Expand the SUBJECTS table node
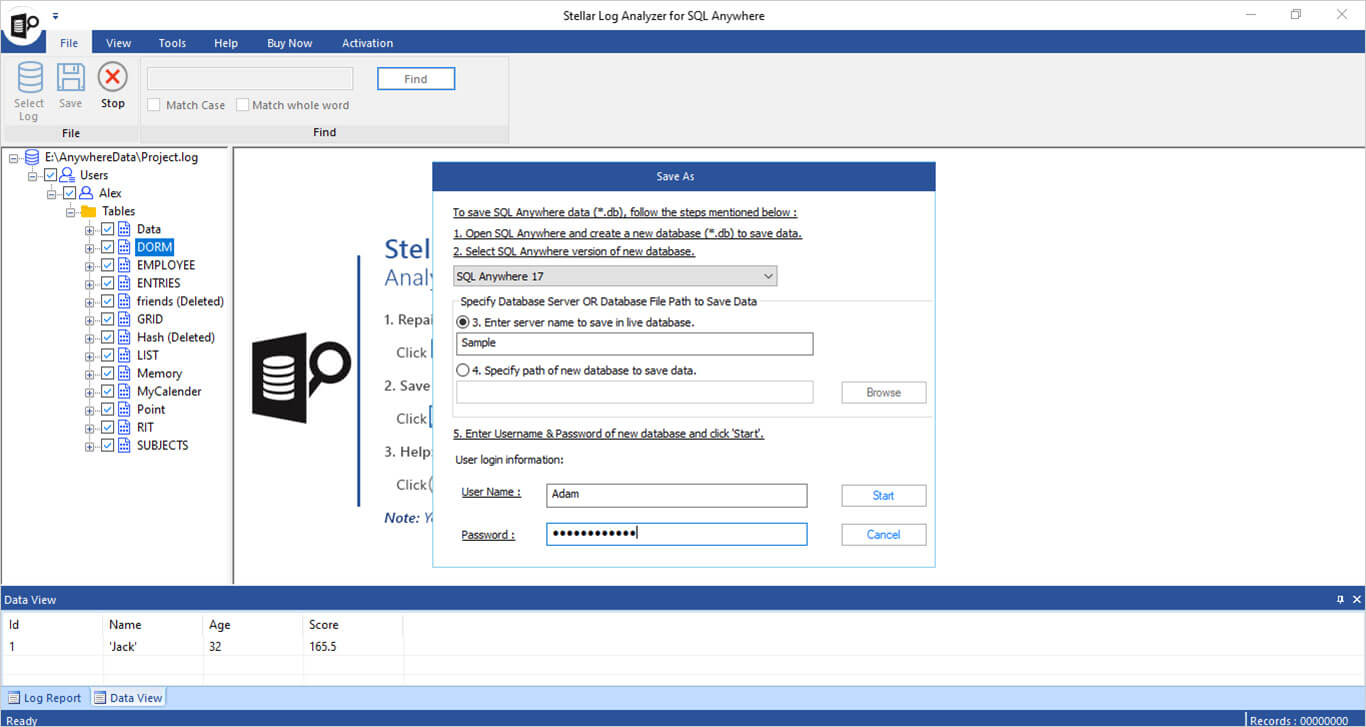Viewport: 1366px width, 727px height. (90, 446)
